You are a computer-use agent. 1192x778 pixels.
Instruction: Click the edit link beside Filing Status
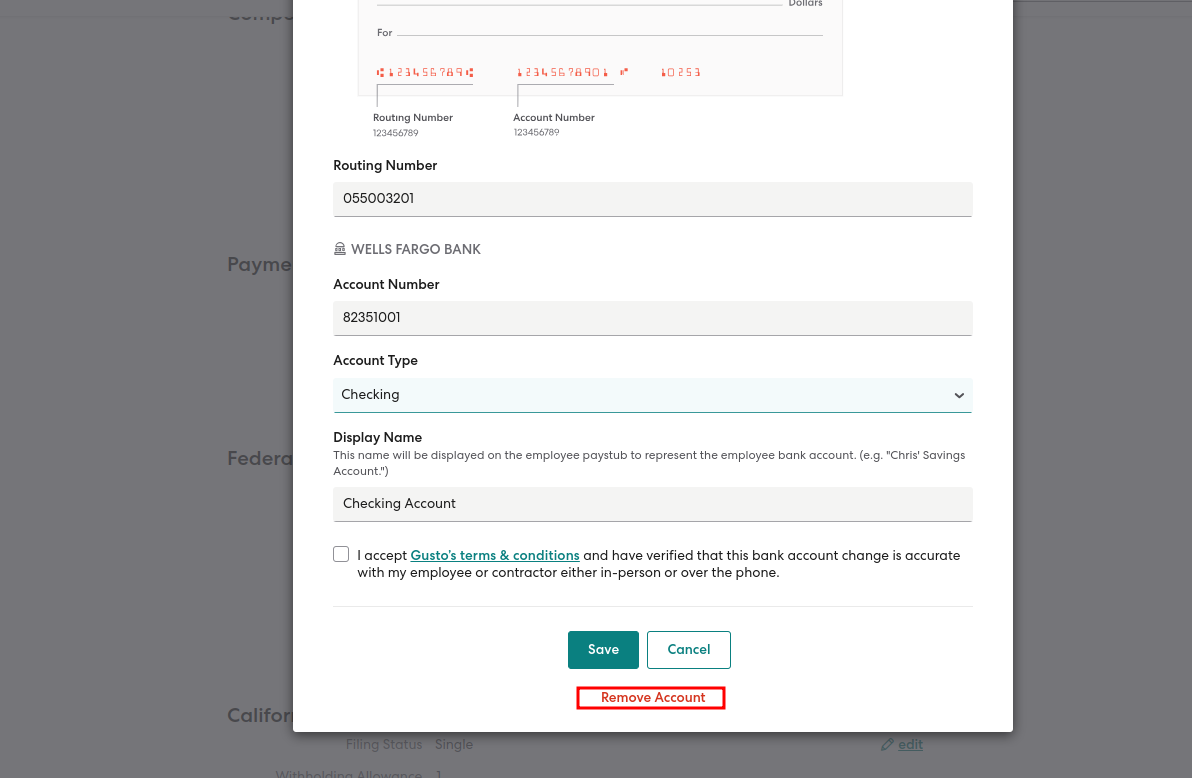pyautogui.click(x=910, y=745)
